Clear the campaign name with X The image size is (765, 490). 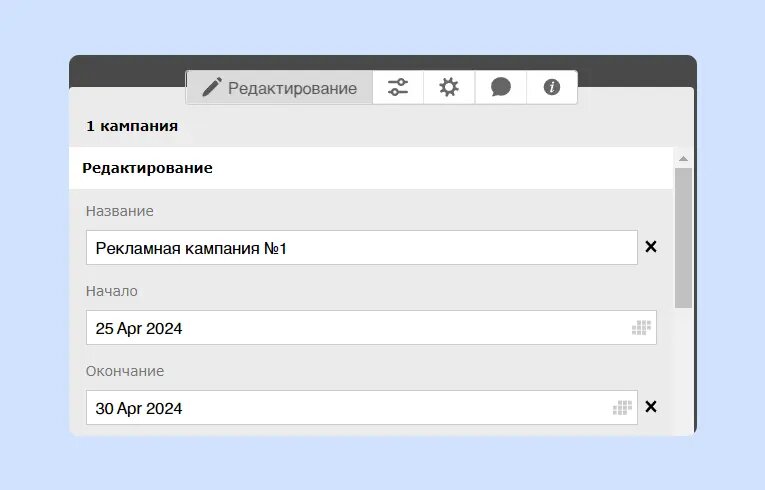(x=651, y=247)
